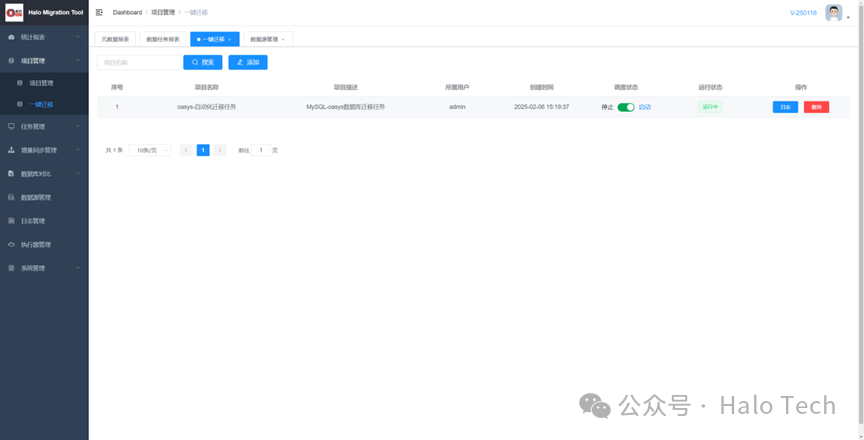Click the oasys-自动化迁移任务 project name cell

click(207, 107)
